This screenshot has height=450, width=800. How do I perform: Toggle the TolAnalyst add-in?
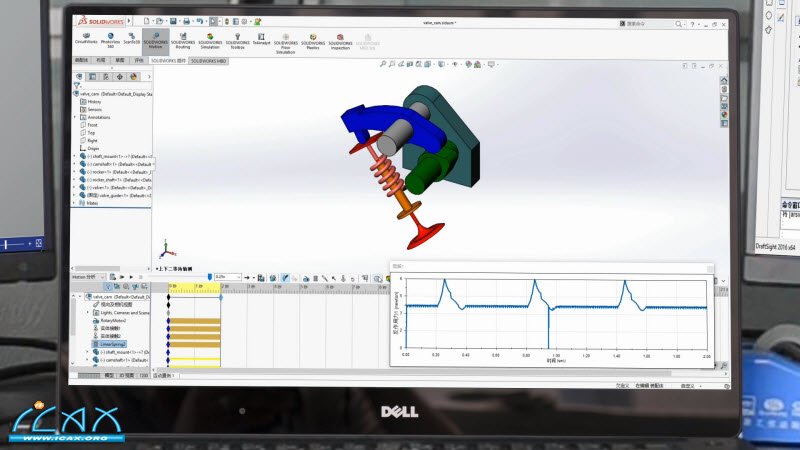coord(261,39)
